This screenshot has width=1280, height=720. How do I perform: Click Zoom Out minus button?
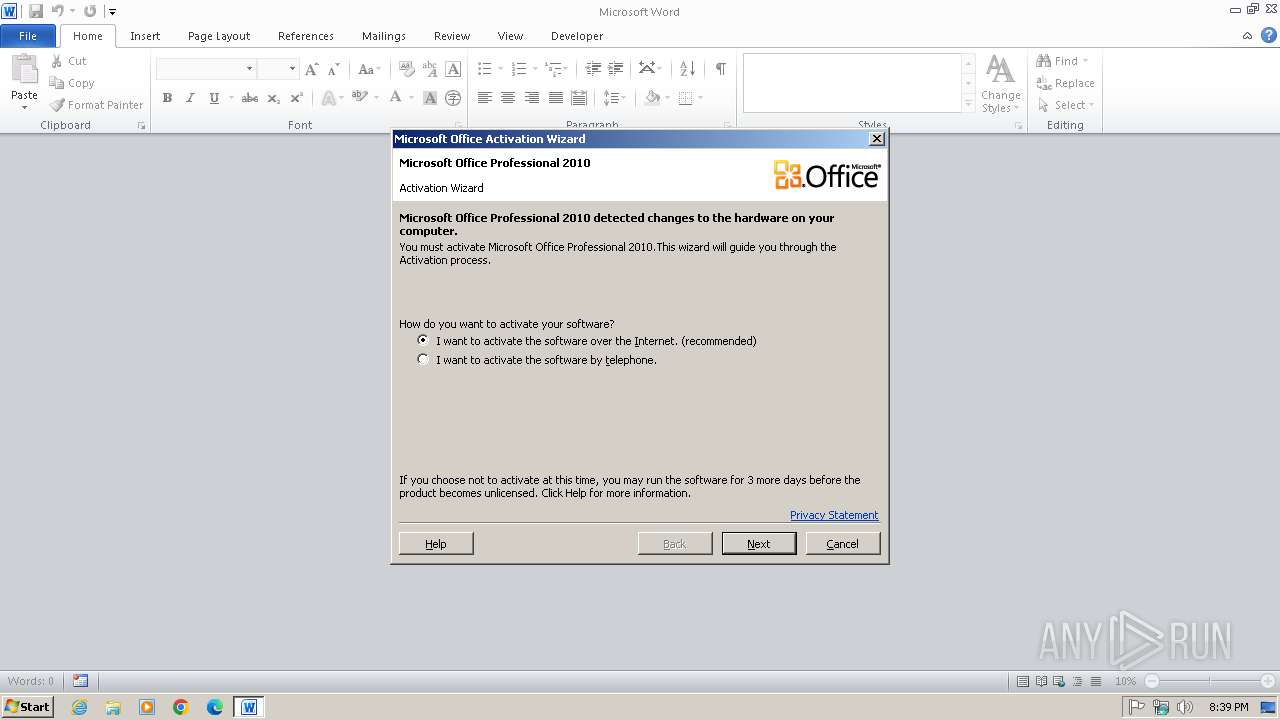coord(1152,681)
